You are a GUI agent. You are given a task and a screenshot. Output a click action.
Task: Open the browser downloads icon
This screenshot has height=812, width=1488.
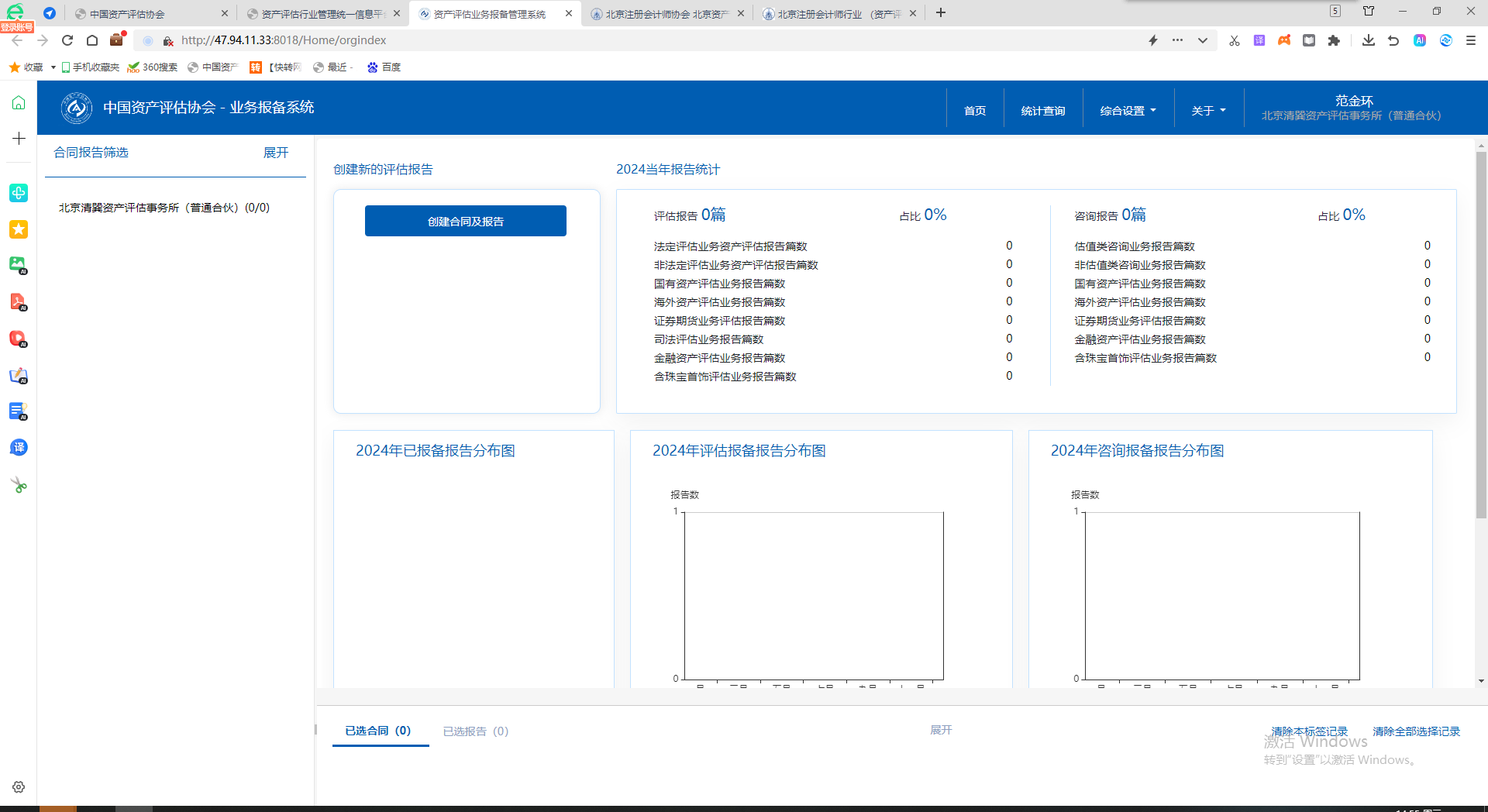1368,40
